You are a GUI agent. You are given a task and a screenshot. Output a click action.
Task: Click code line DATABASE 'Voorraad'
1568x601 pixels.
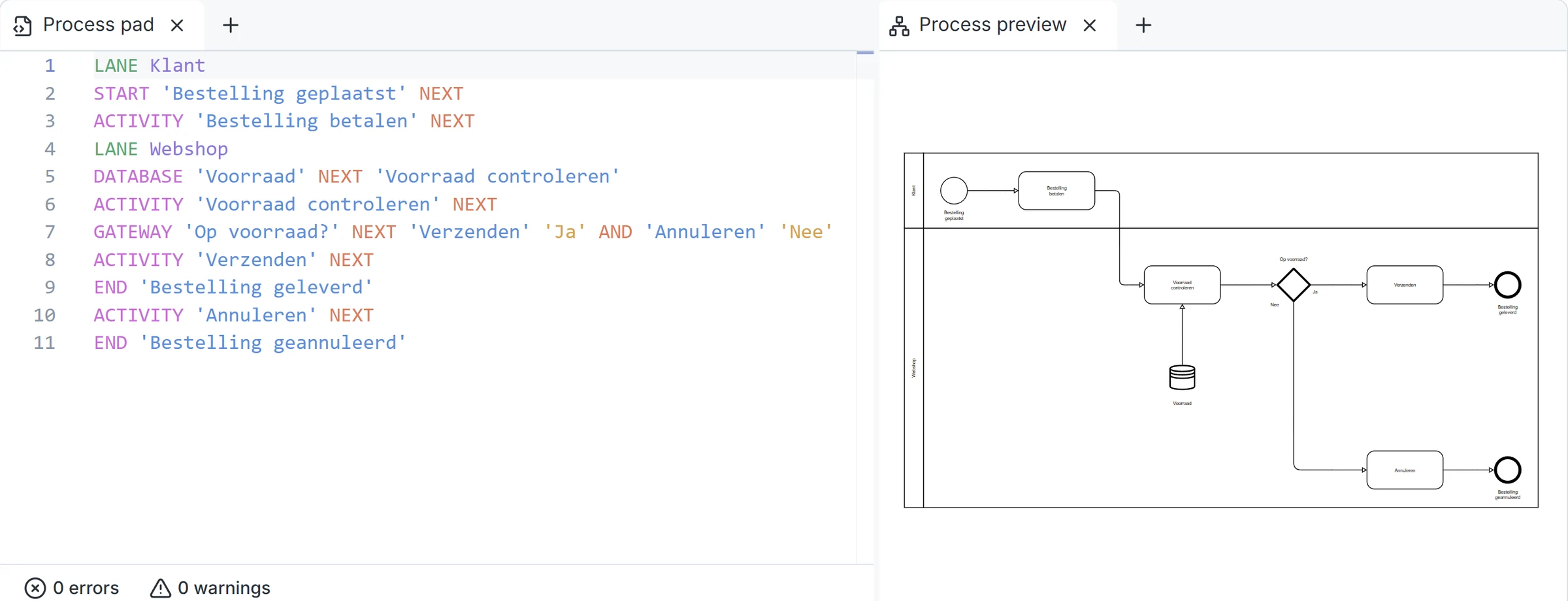pyautogui.click(x=357, y=176)
